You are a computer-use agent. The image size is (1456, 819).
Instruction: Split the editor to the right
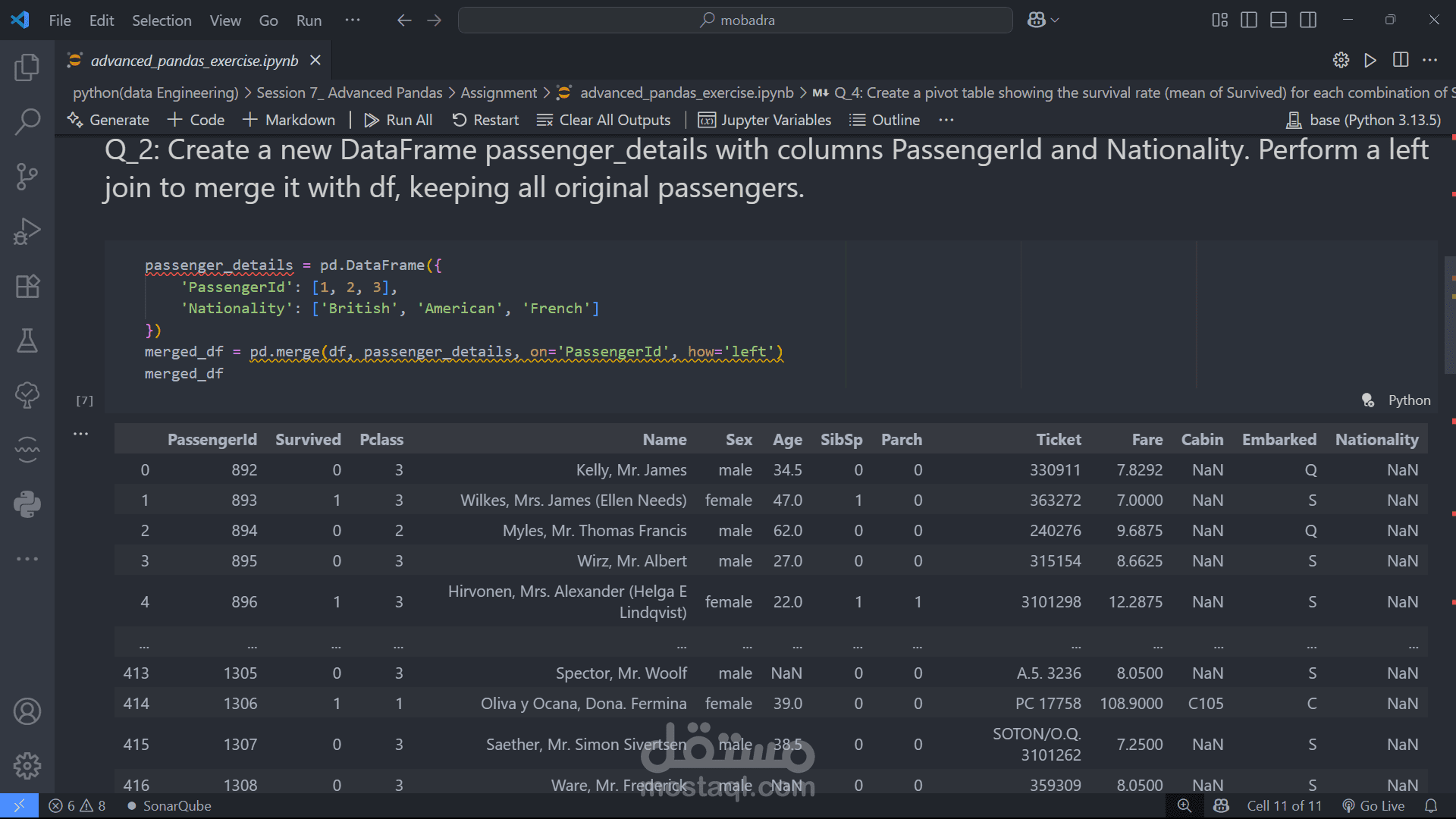(x=1401, y=60)
